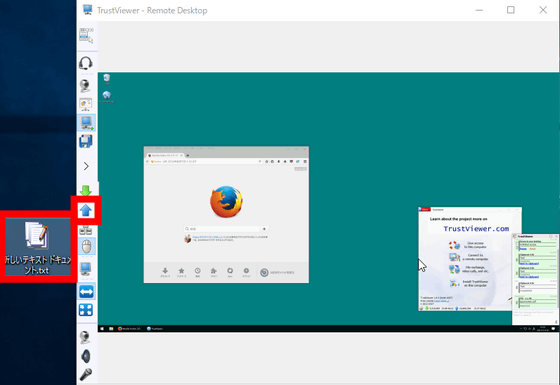560x385 pixels.
Task: Toggle the mouse control icon
Action: coord(86,246)
